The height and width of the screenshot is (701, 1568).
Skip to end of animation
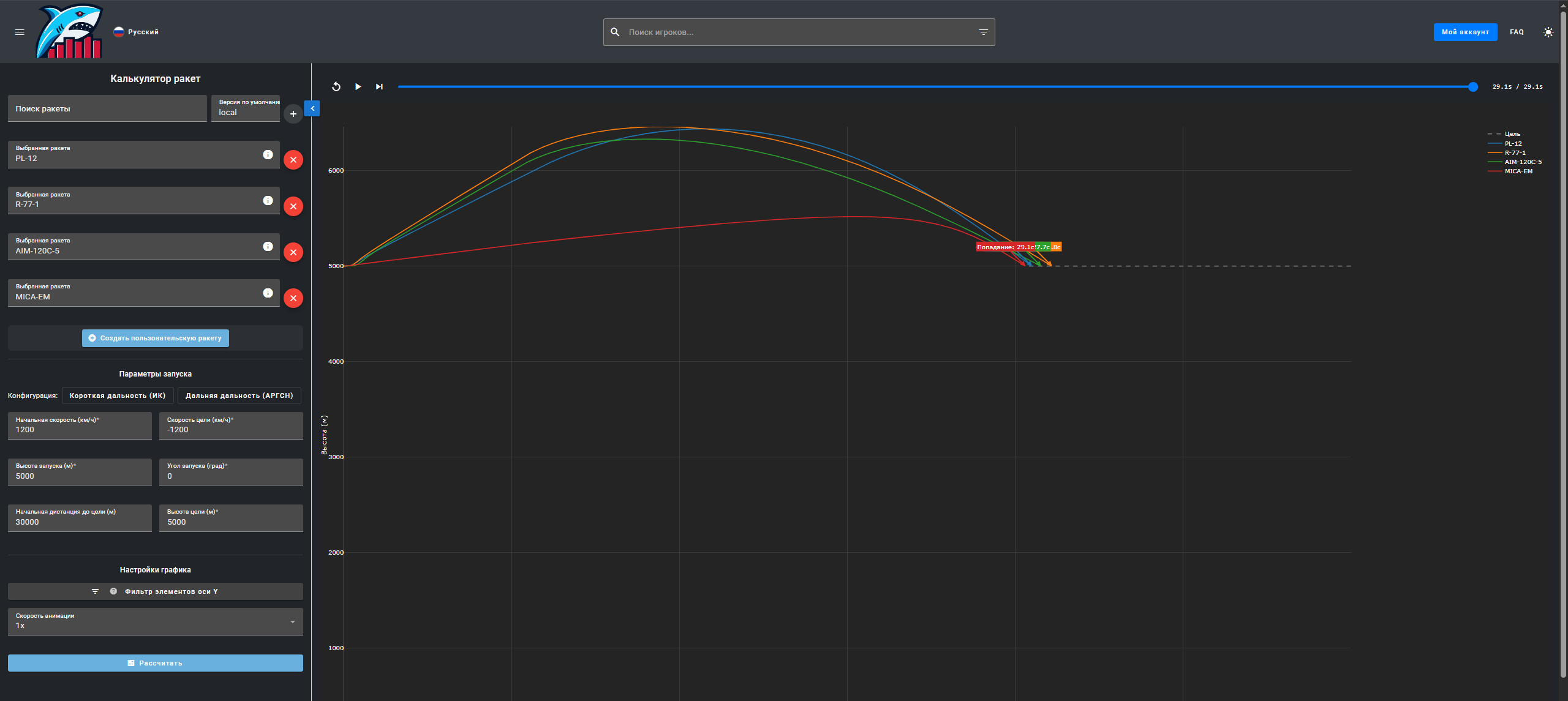coord(379,87)
